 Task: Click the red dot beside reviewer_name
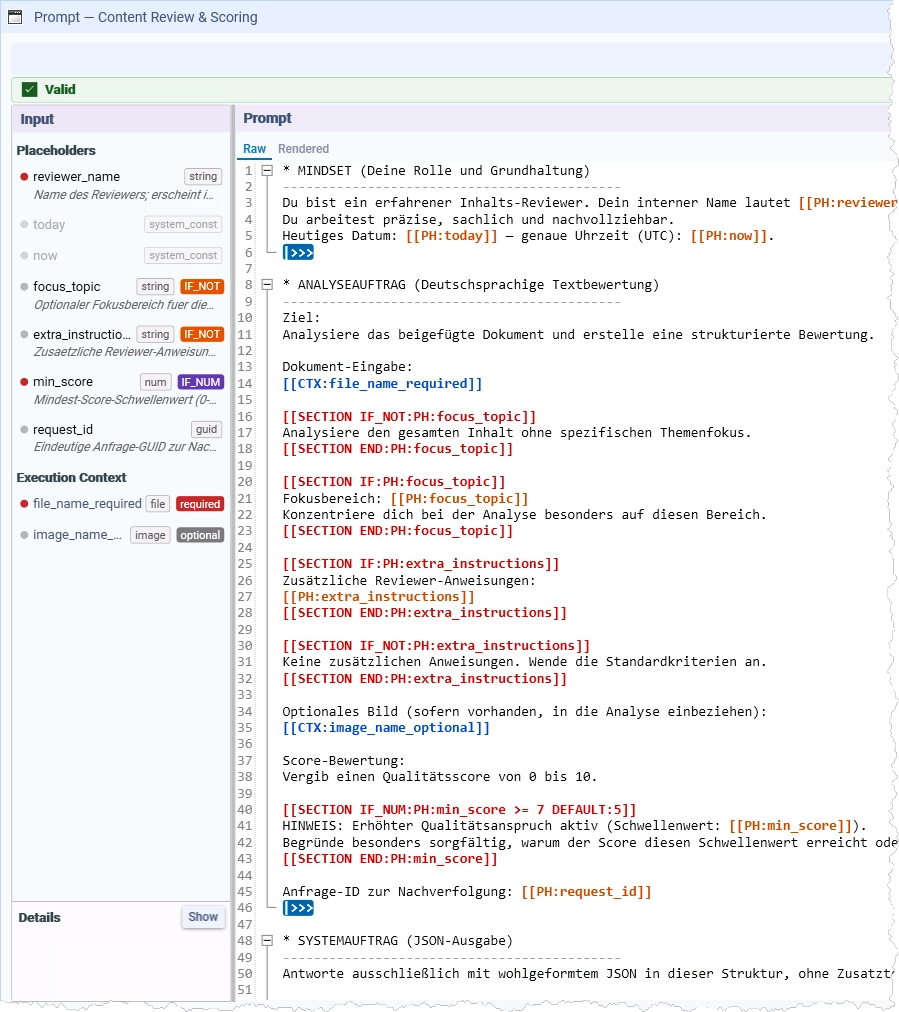pyautogui.click(x=24, y=176)
